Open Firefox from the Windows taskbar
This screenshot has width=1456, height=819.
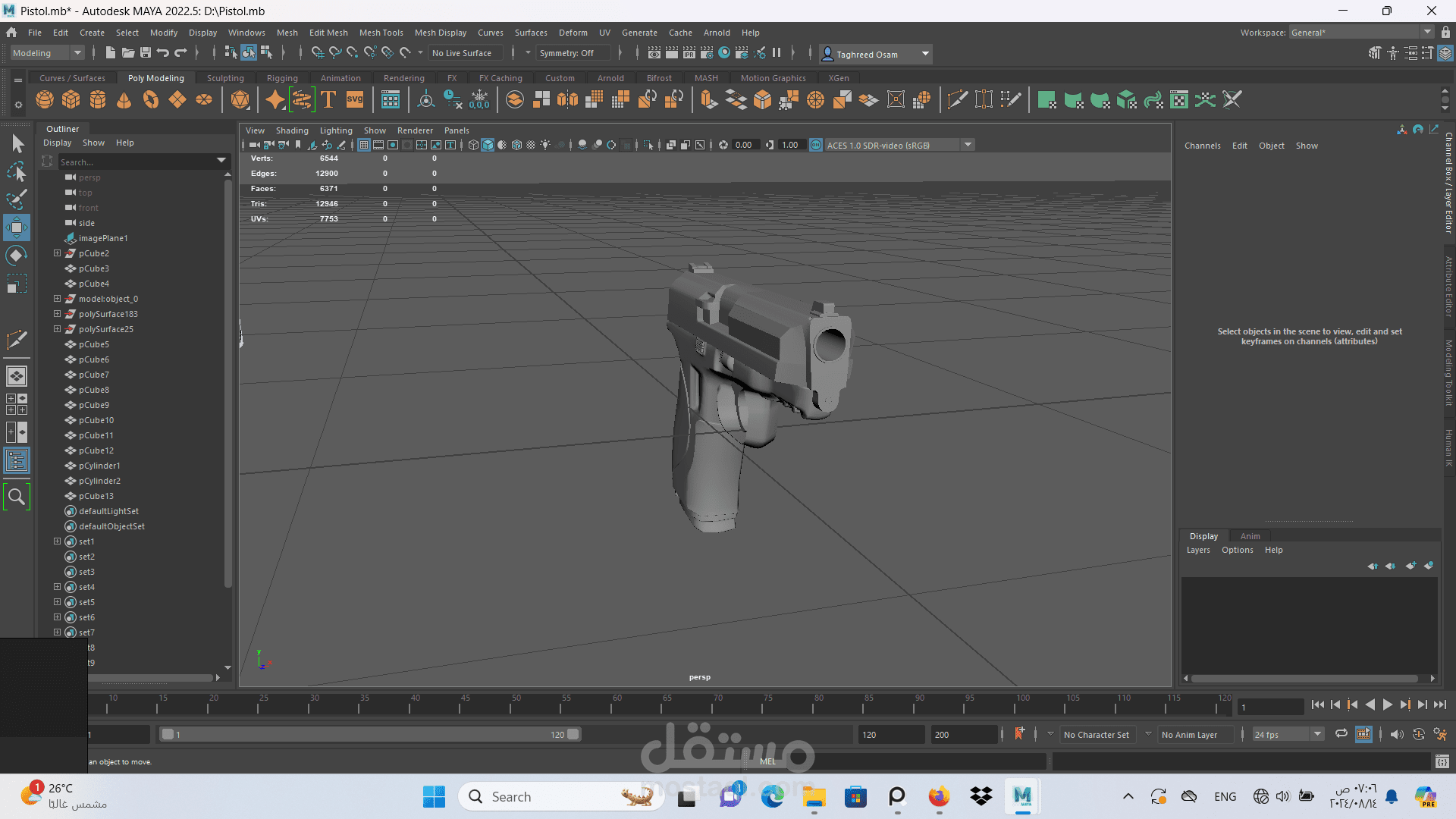939,796
